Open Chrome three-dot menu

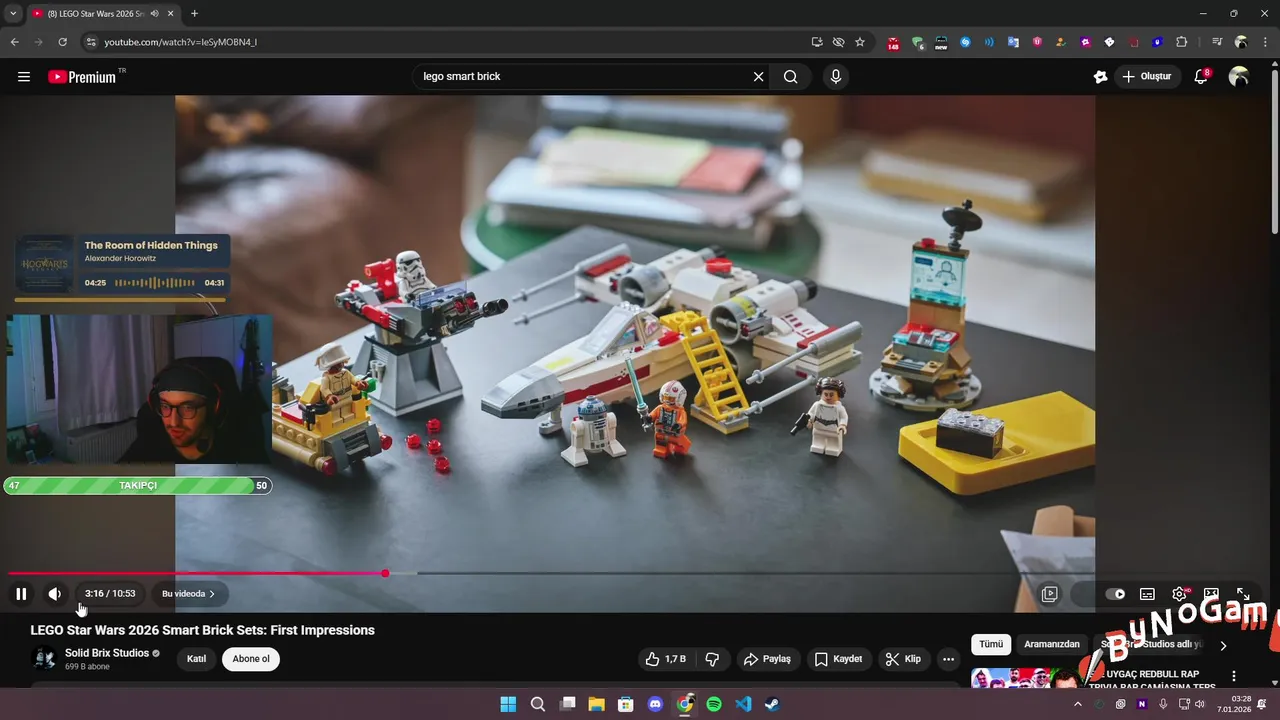point(1264,42)
